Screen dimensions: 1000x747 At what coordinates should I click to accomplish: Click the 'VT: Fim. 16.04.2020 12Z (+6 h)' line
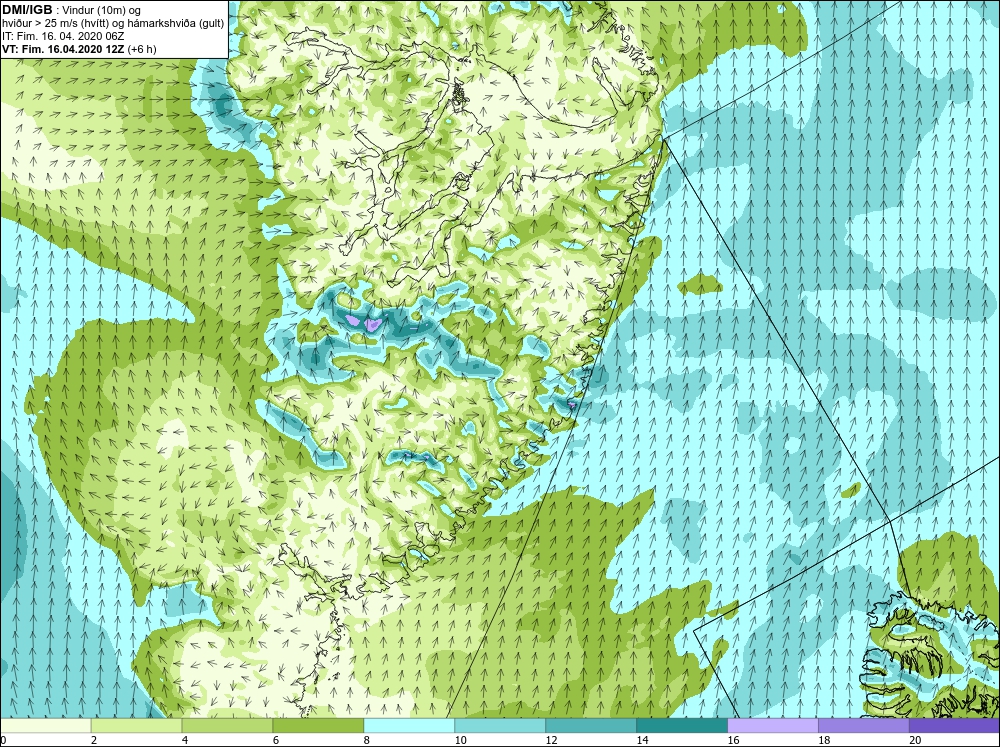79,49
